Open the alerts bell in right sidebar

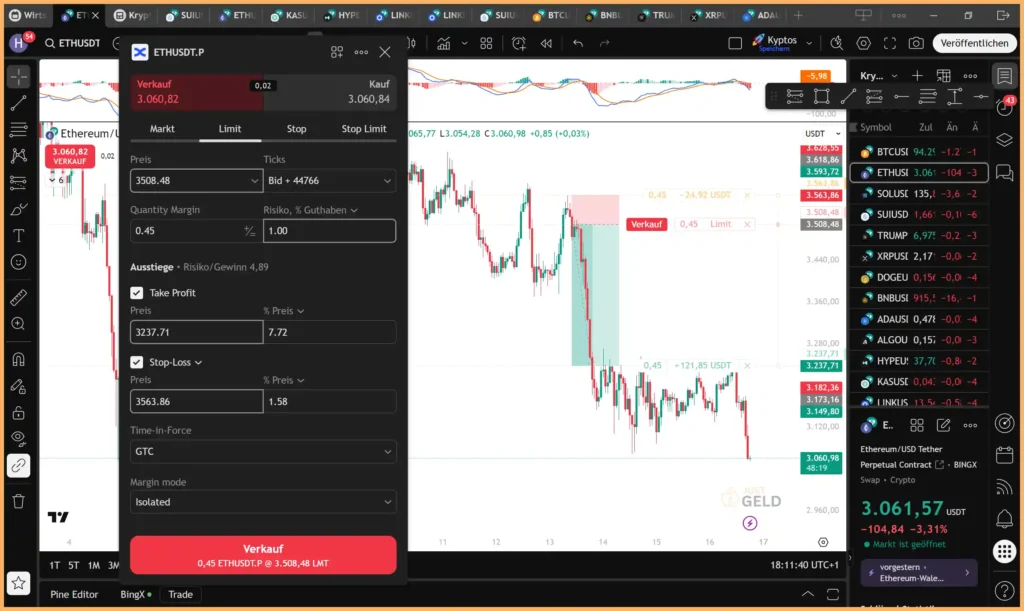(x=1004, y=518)
